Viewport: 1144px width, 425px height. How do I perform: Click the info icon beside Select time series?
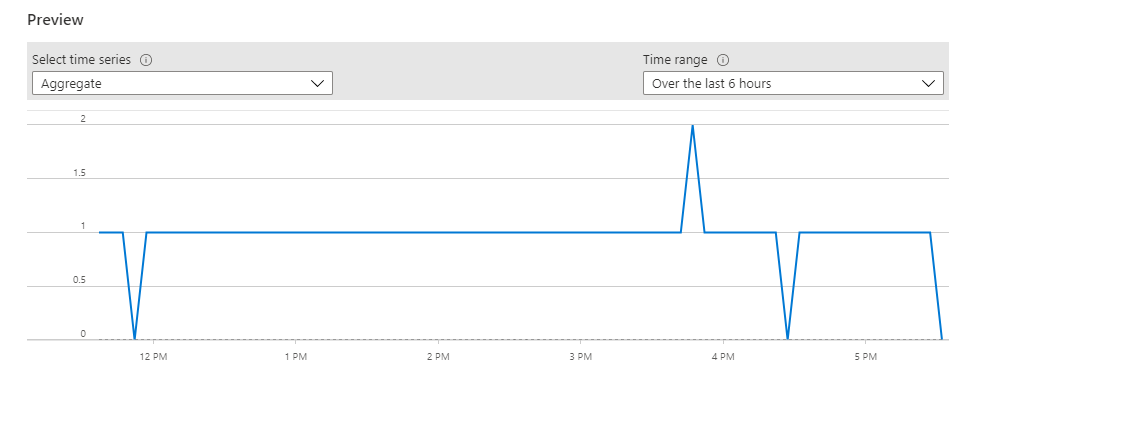(x=146, y=60)
